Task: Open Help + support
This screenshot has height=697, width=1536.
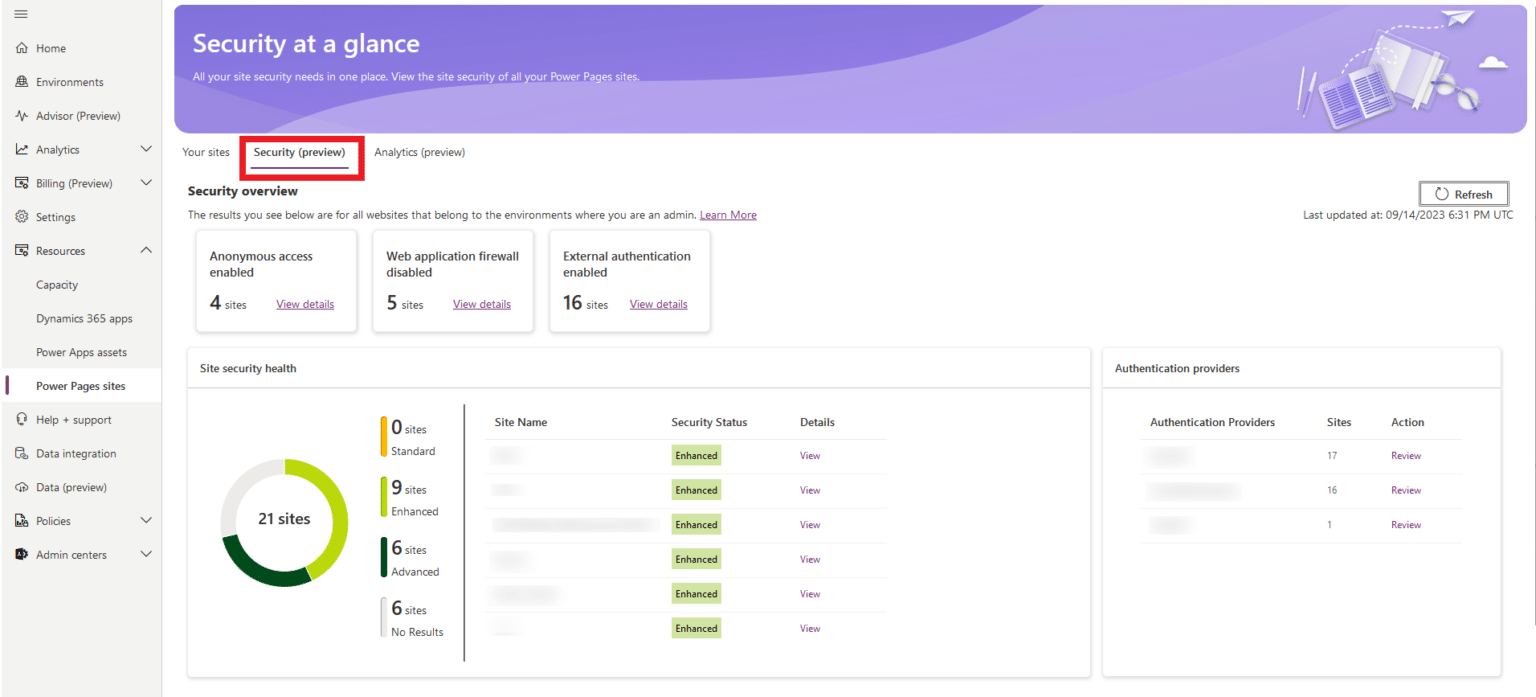Action: click(70, 419)
